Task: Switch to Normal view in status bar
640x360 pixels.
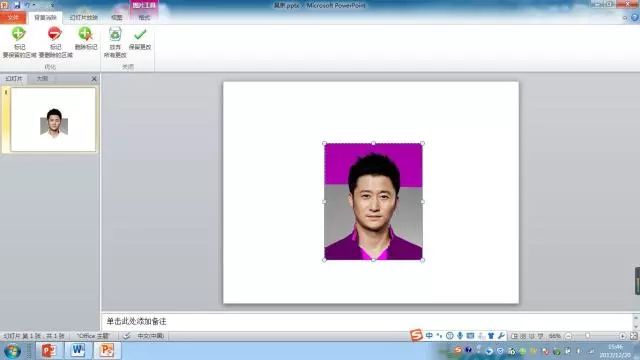Action: tap(514, 336)
